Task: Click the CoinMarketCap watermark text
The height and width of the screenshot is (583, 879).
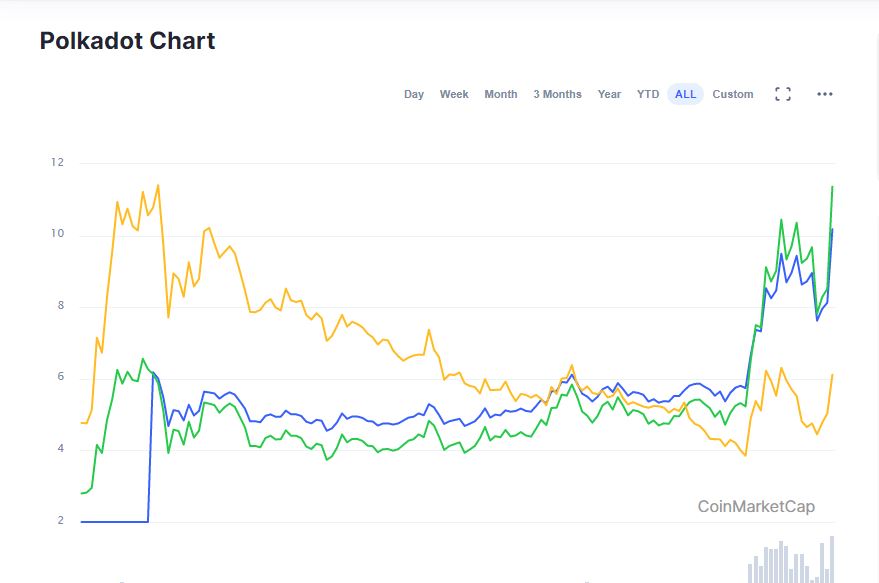Action: (756, 507)
